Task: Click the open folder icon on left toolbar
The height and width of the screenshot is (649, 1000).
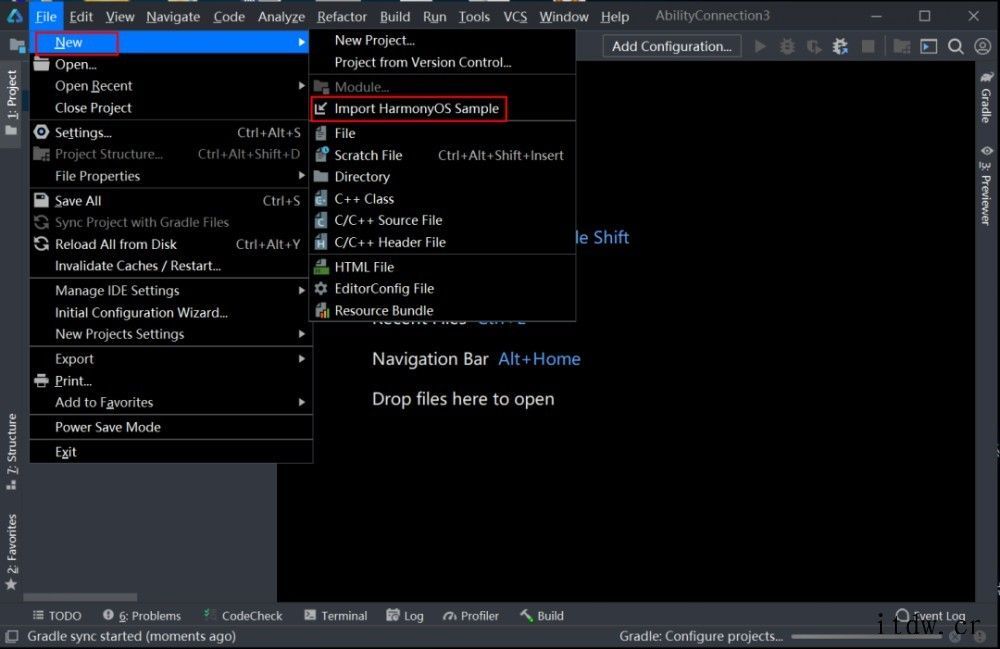Action: coord(17,45)
